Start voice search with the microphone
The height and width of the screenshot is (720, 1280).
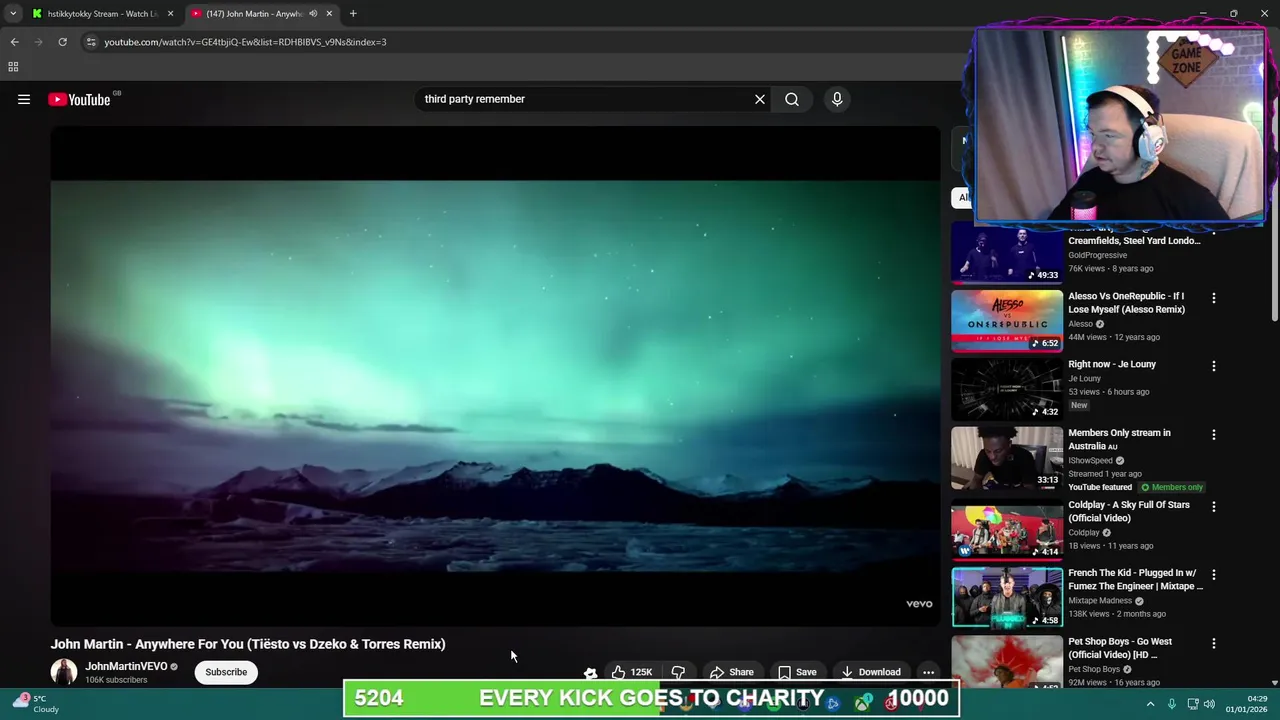coord(837,99)
